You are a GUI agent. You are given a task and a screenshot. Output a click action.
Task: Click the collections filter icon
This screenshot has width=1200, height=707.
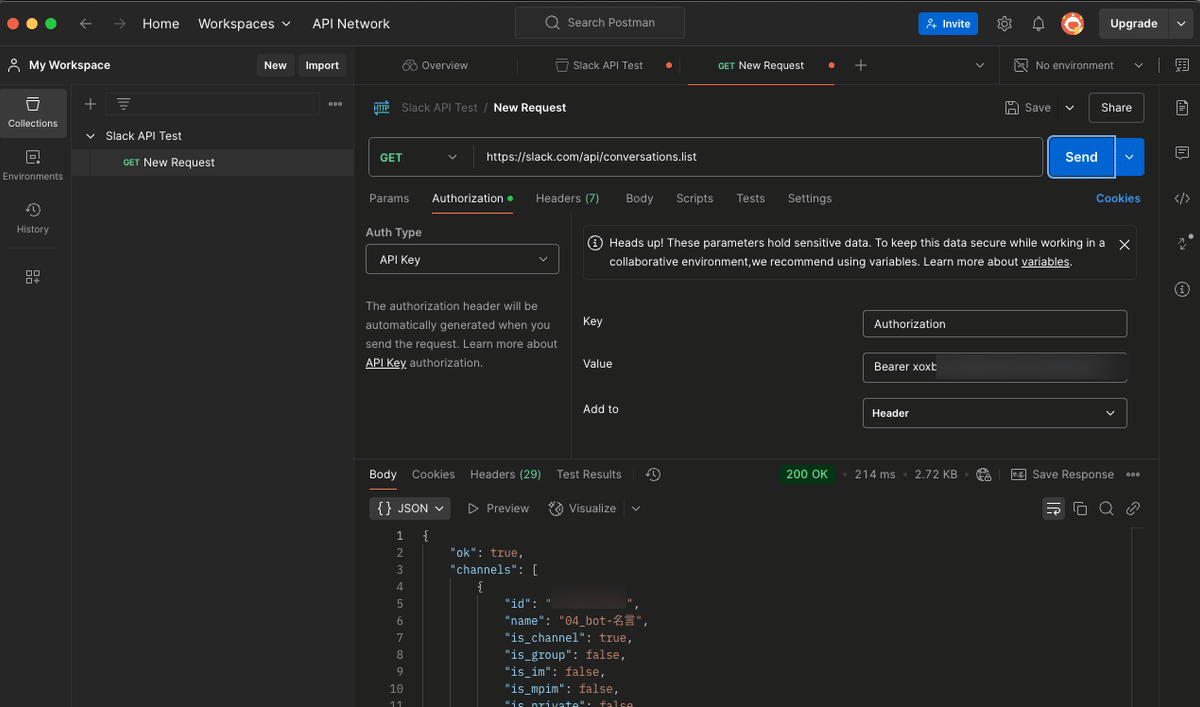click(124, 104)
